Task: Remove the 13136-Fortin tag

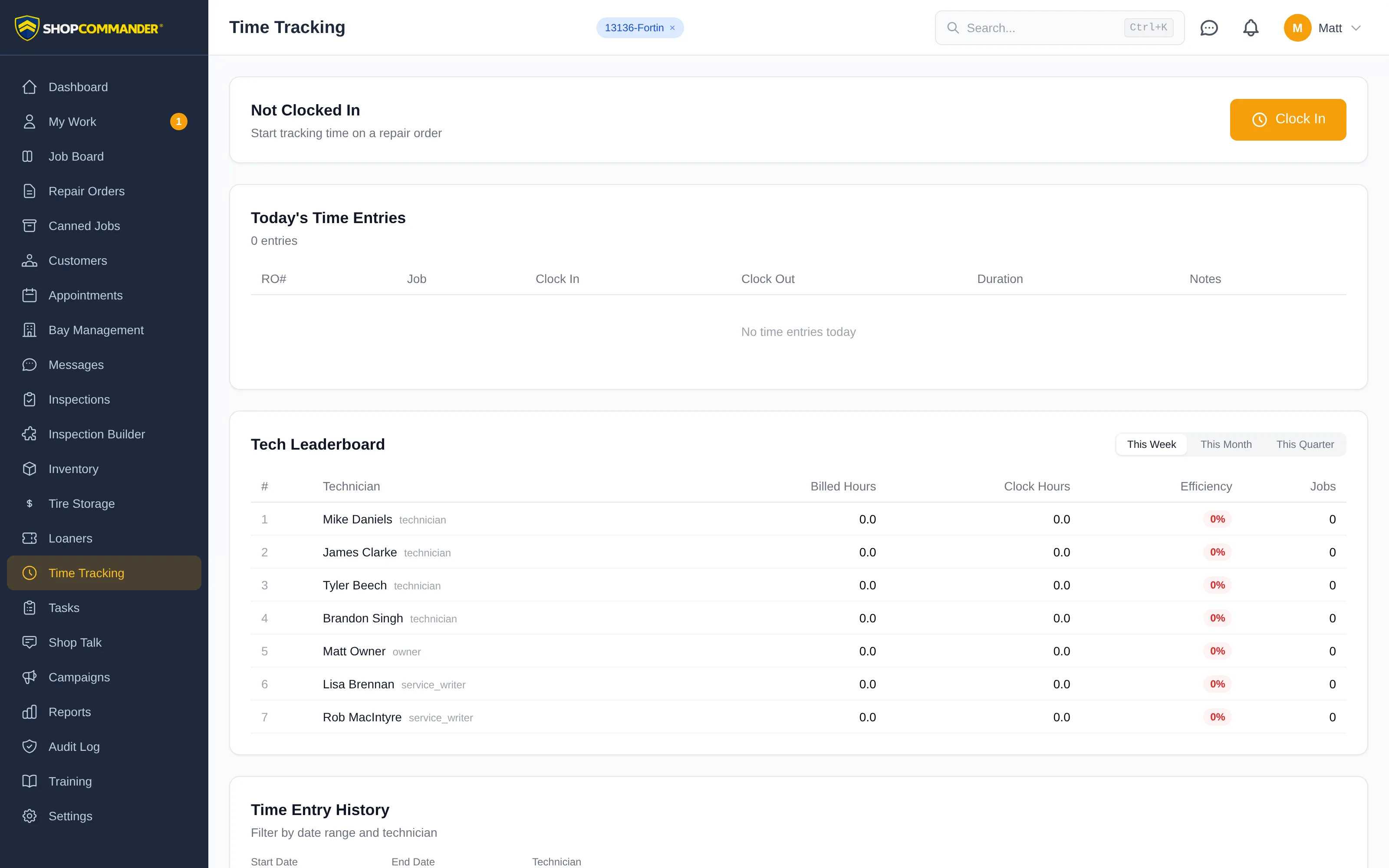Action: click(x=672, y=27)
